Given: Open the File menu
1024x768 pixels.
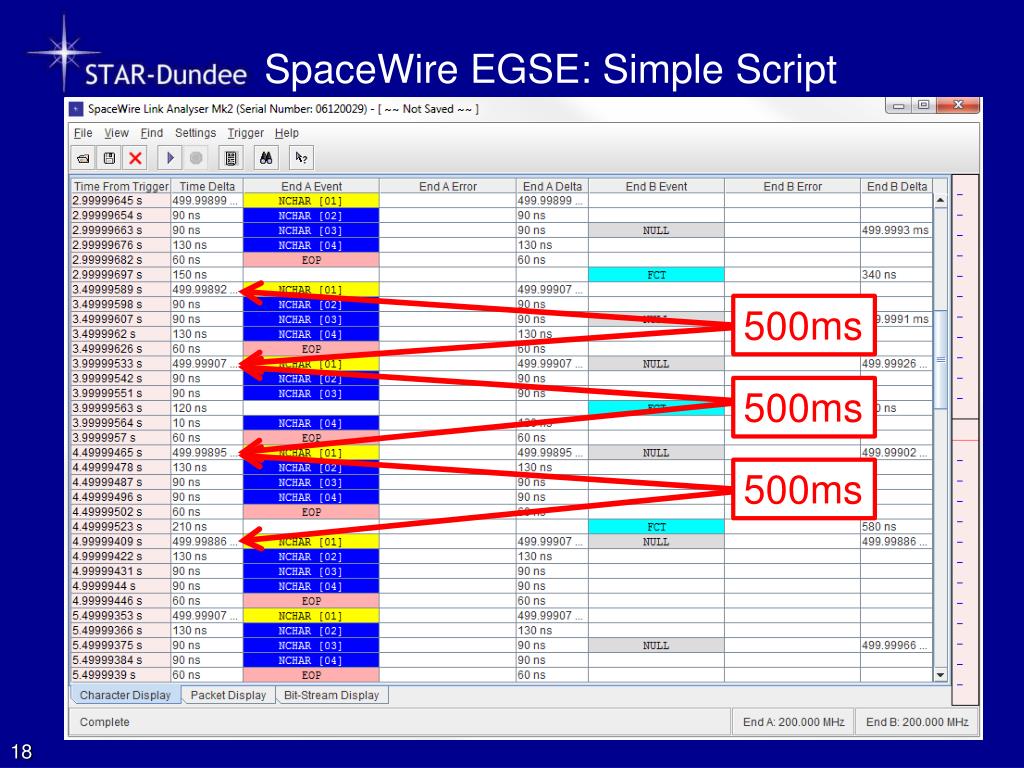Looking at the screenshot, I should 82,133.
